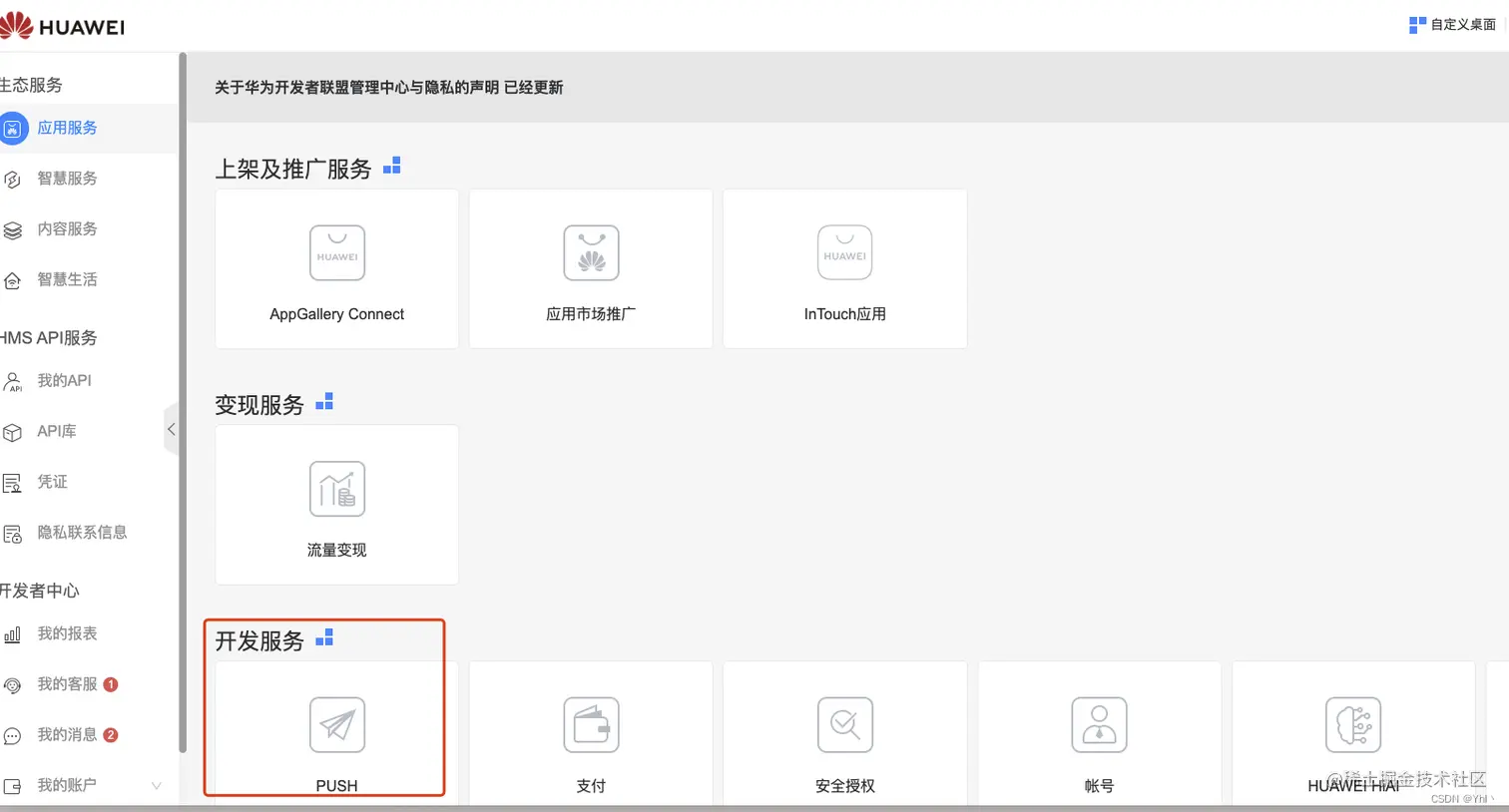Image resolution: width=1509 pixels, height=812 pixels.
Task: Open the PUSH paper plane icon
Action: 337,724
